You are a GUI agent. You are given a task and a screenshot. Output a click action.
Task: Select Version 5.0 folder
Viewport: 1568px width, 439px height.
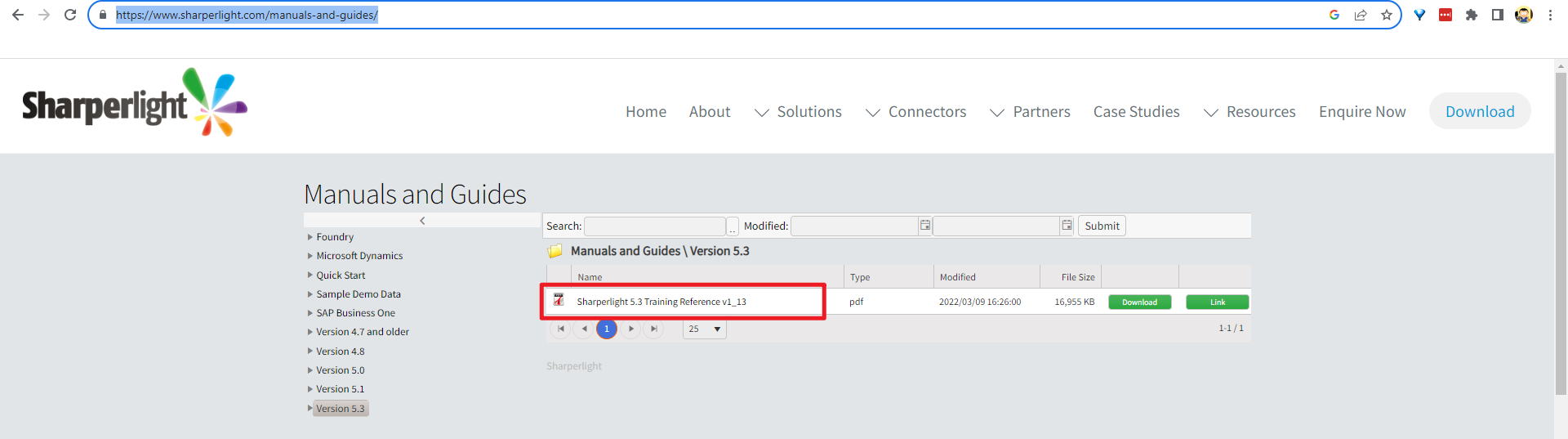[x=341, y=370]
